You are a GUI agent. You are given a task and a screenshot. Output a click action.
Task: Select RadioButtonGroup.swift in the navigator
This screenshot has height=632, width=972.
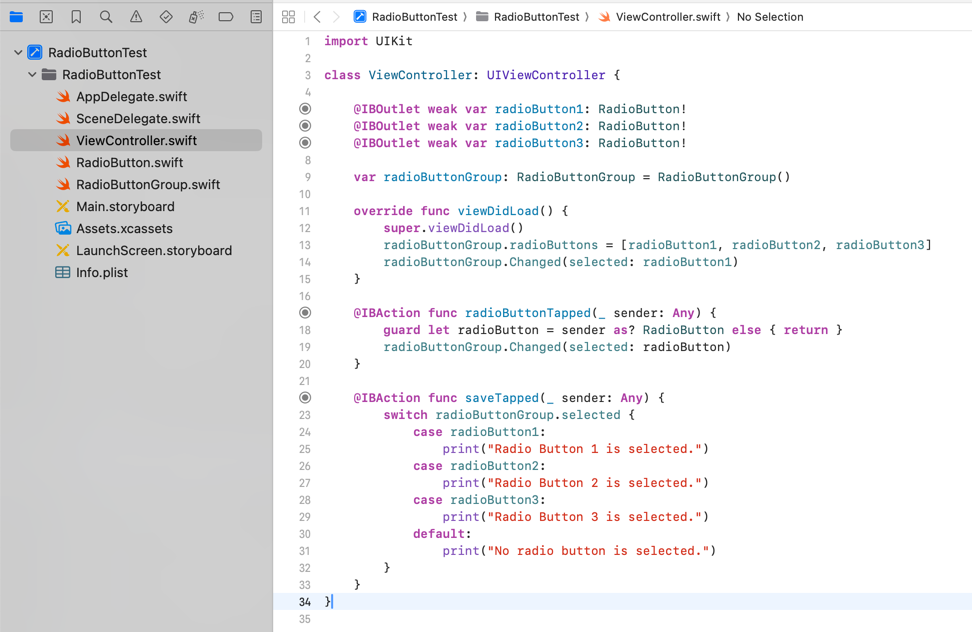[147, 185]
